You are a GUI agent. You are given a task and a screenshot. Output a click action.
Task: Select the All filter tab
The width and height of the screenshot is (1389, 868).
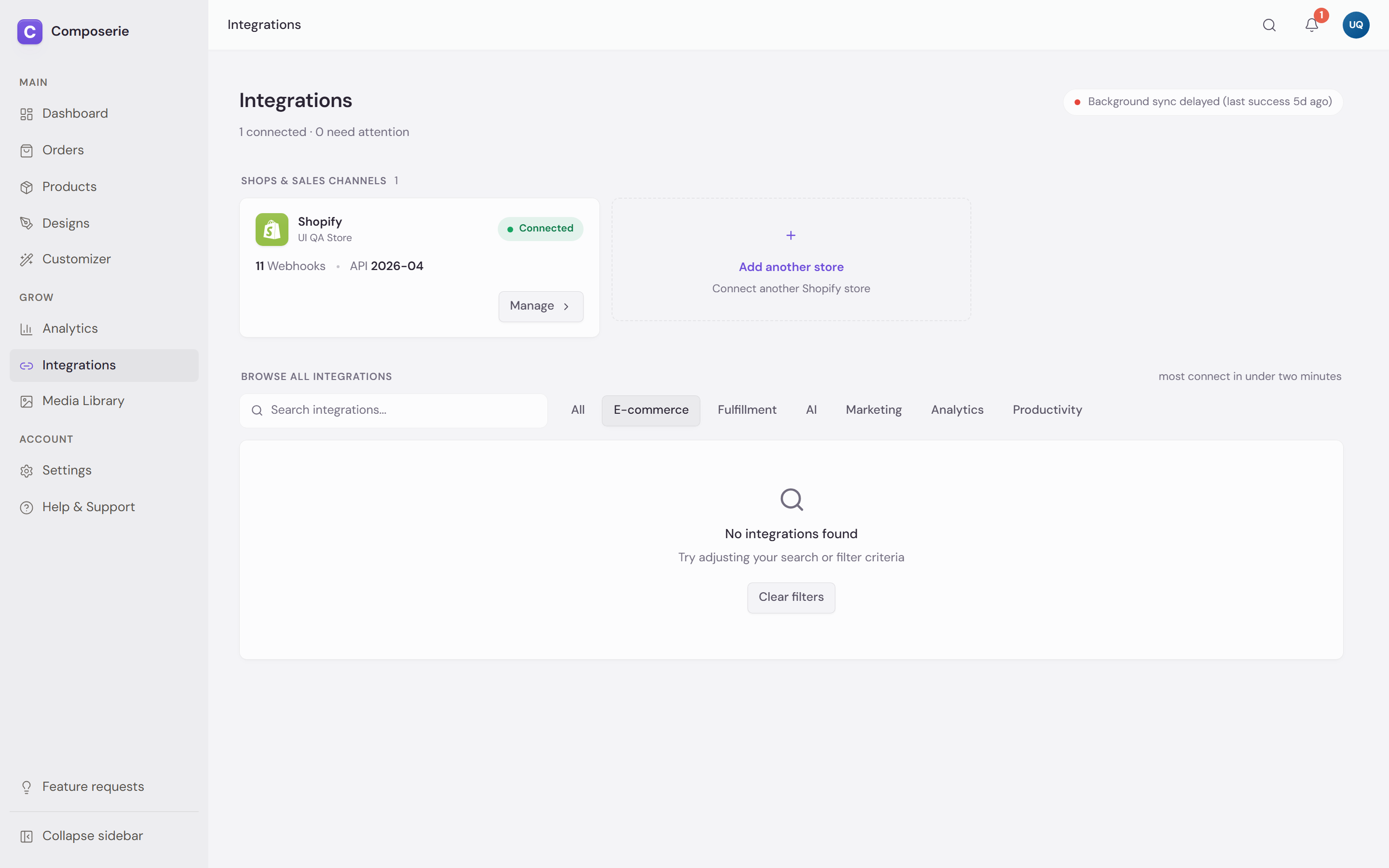(577, 410)
